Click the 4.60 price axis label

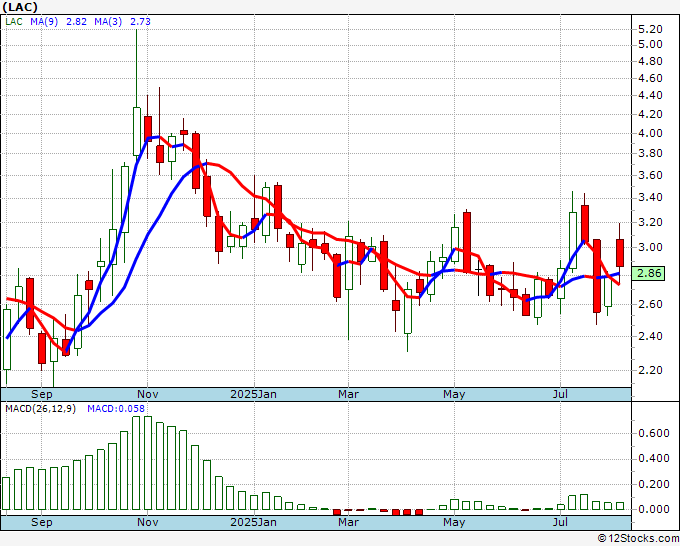point(651,78)
